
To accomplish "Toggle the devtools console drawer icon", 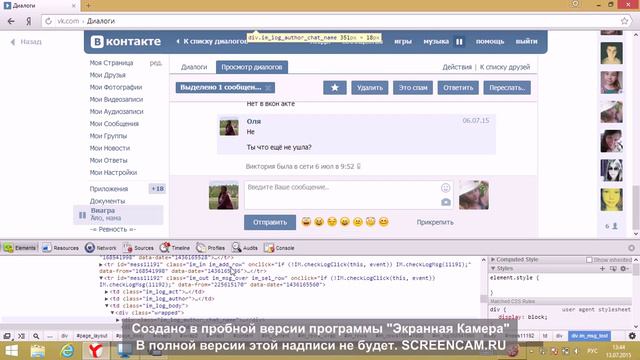I will click(x=21, y=336).
